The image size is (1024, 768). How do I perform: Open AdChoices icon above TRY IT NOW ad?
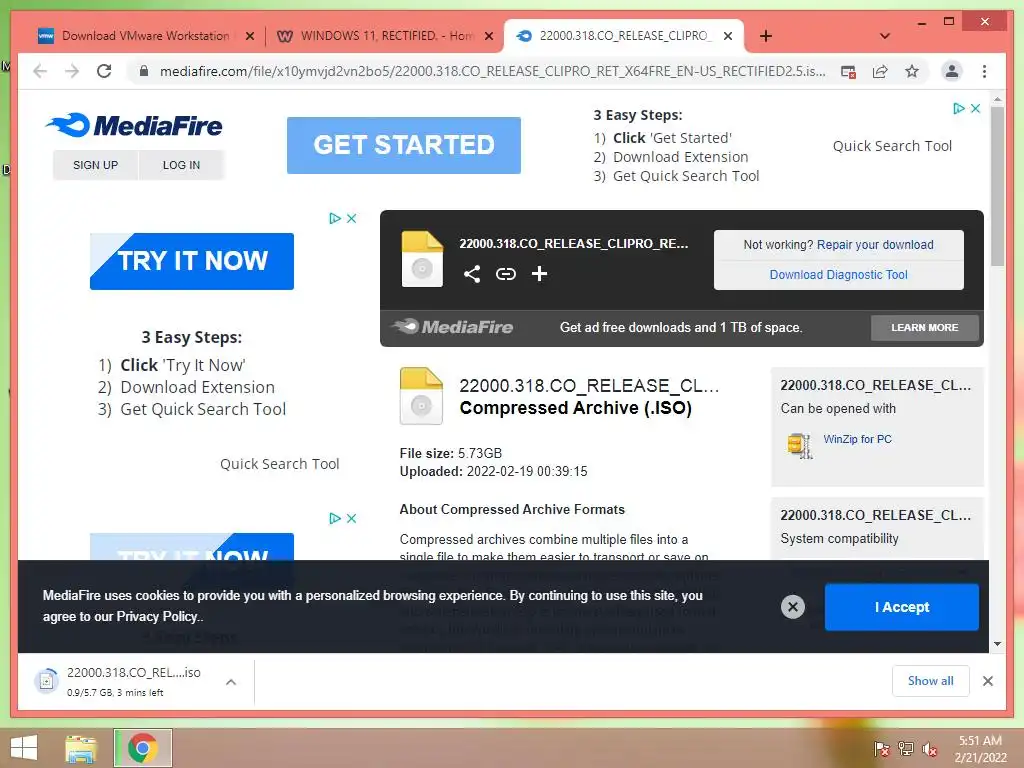334,218
